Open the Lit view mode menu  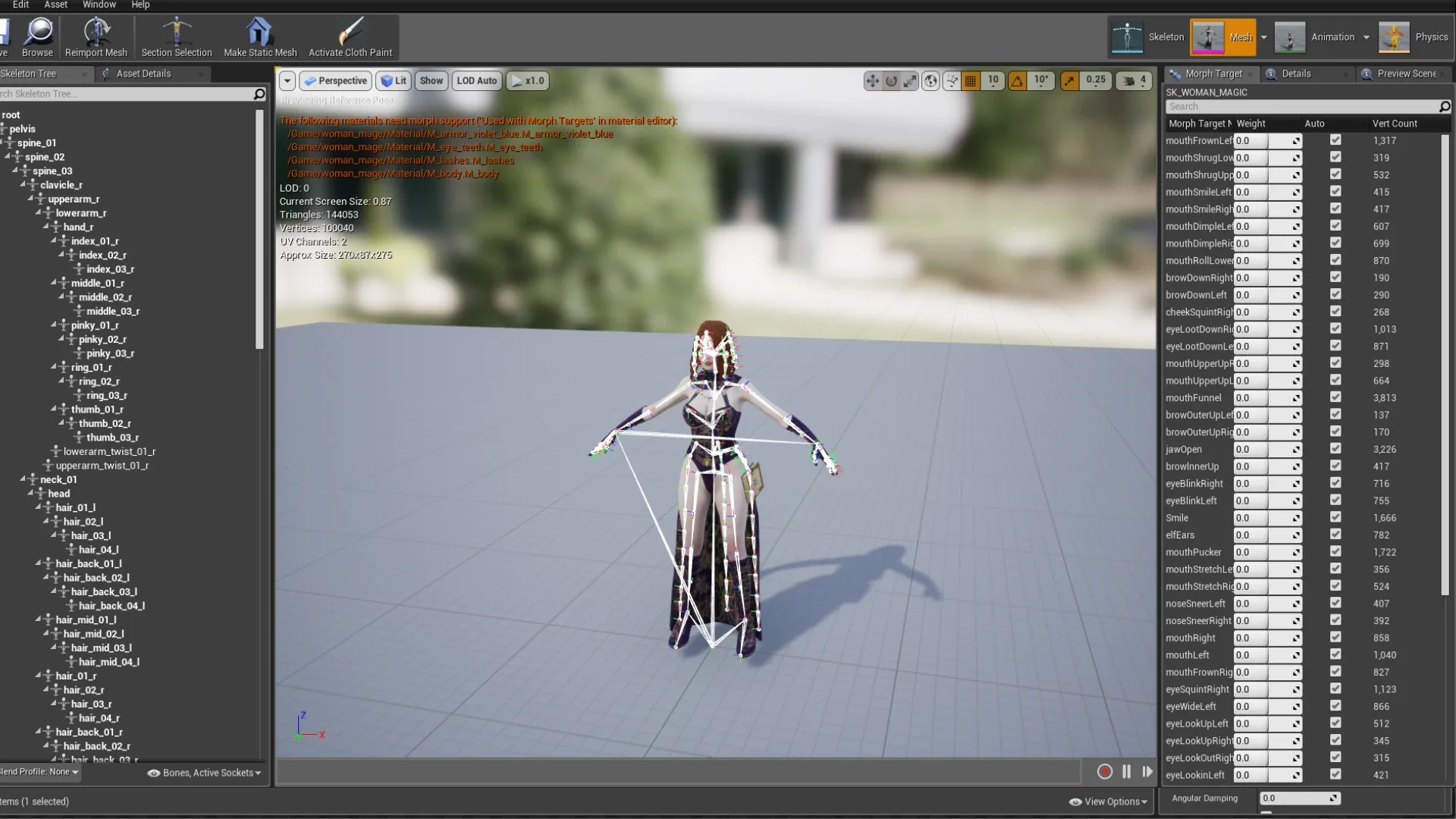click(x=394, y=80)
